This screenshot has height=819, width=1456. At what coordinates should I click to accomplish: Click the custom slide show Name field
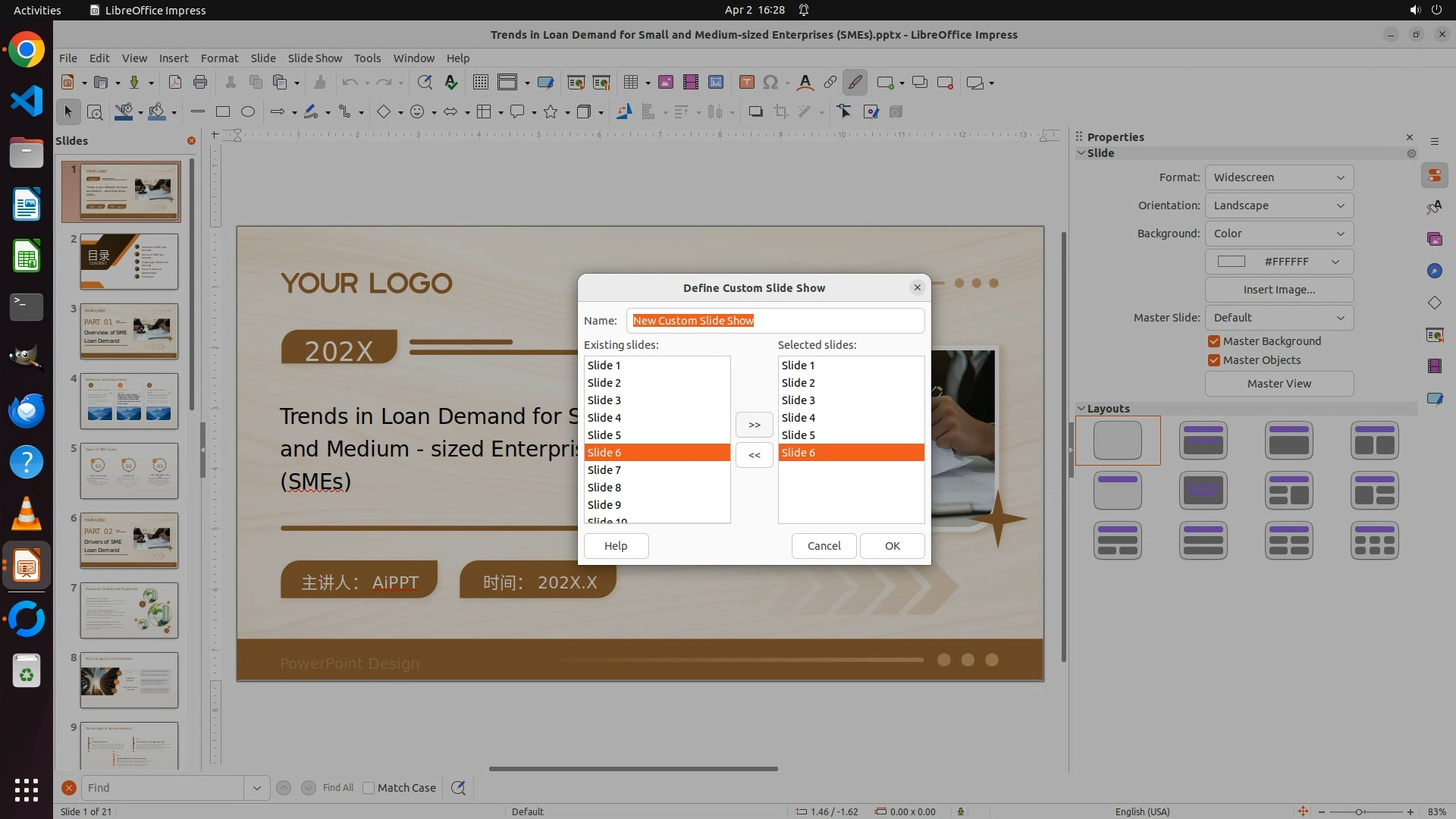[x=775, y=321]
